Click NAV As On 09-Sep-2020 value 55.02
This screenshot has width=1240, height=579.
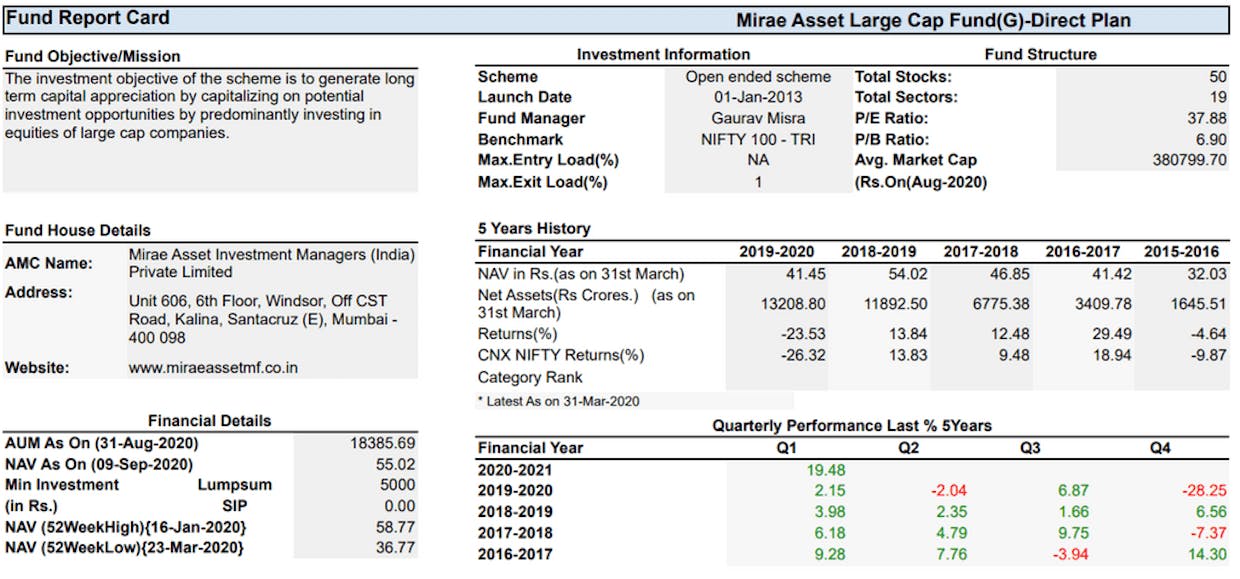[394, 464]
